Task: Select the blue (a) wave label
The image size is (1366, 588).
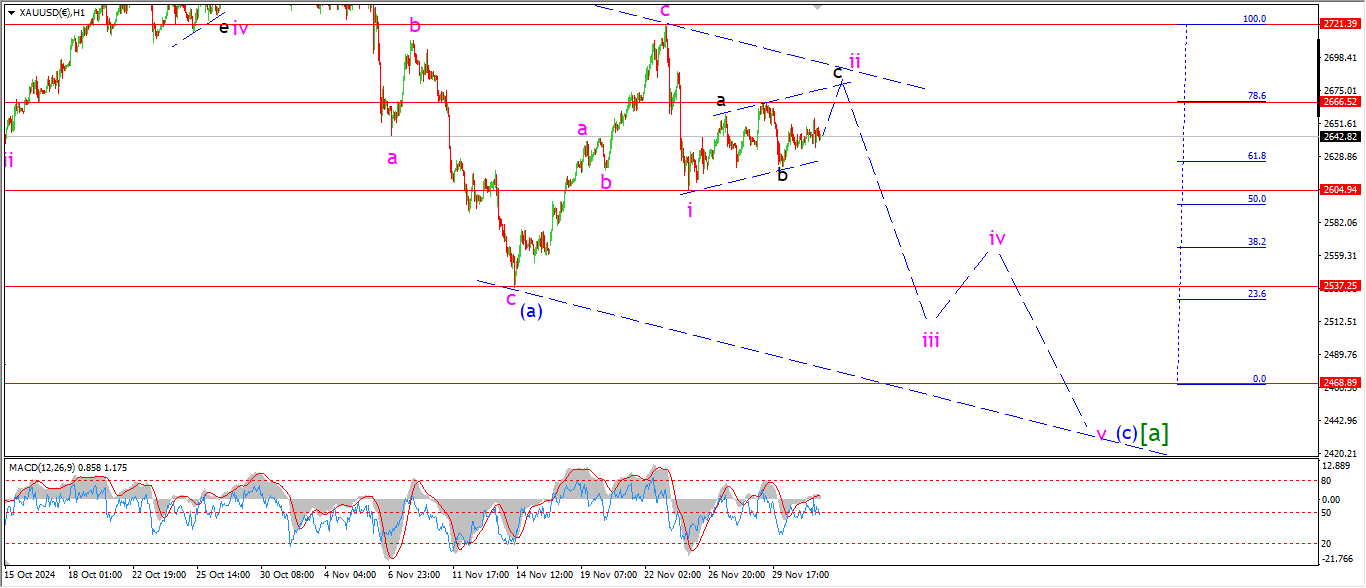Action: pos(532,311)
